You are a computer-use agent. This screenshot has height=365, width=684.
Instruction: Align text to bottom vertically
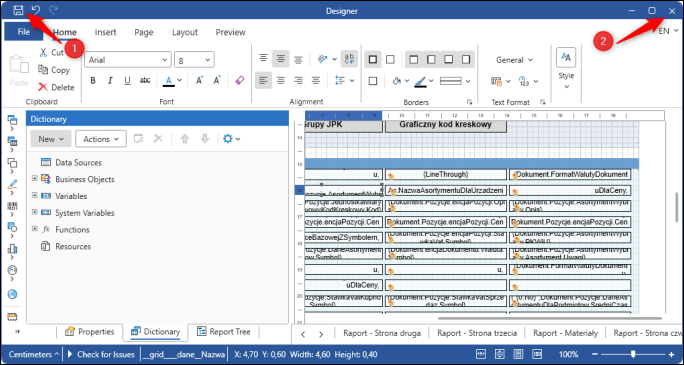(x=298, y=59)
